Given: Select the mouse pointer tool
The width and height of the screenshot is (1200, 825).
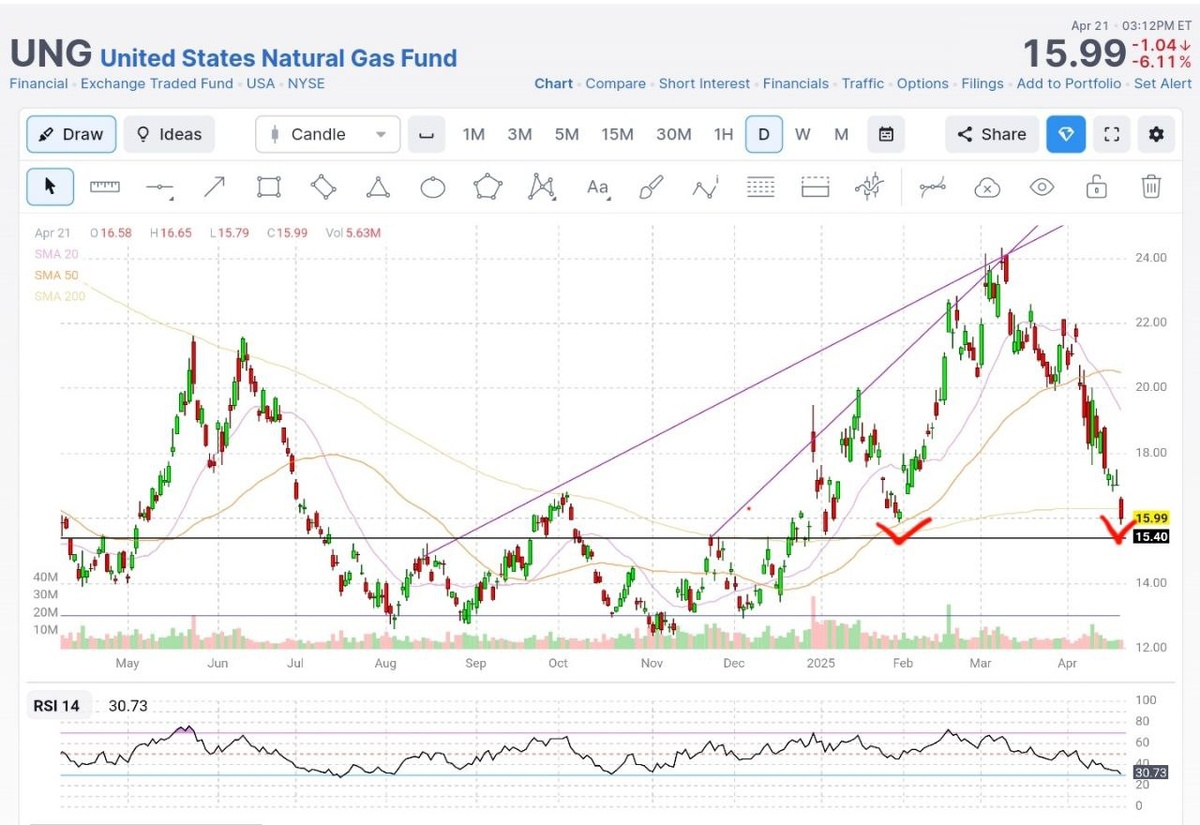Looking at the screenshot, I should coord(50,186).
